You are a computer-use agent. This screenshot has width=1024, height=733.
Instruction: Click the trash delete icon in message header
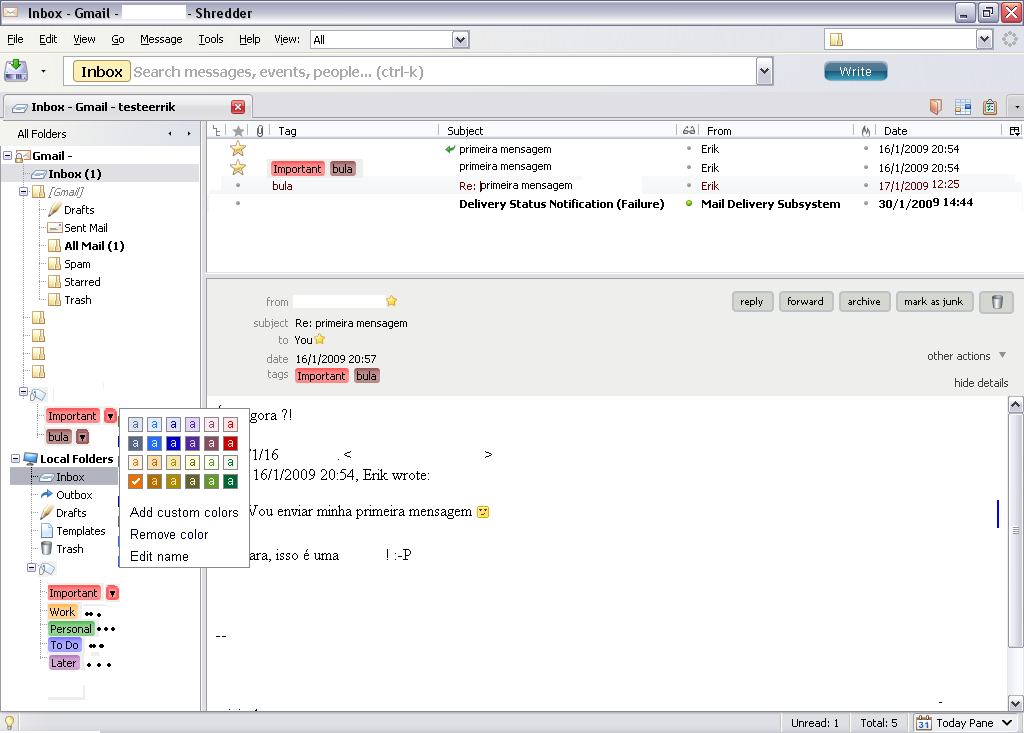[x=997, y=302]
